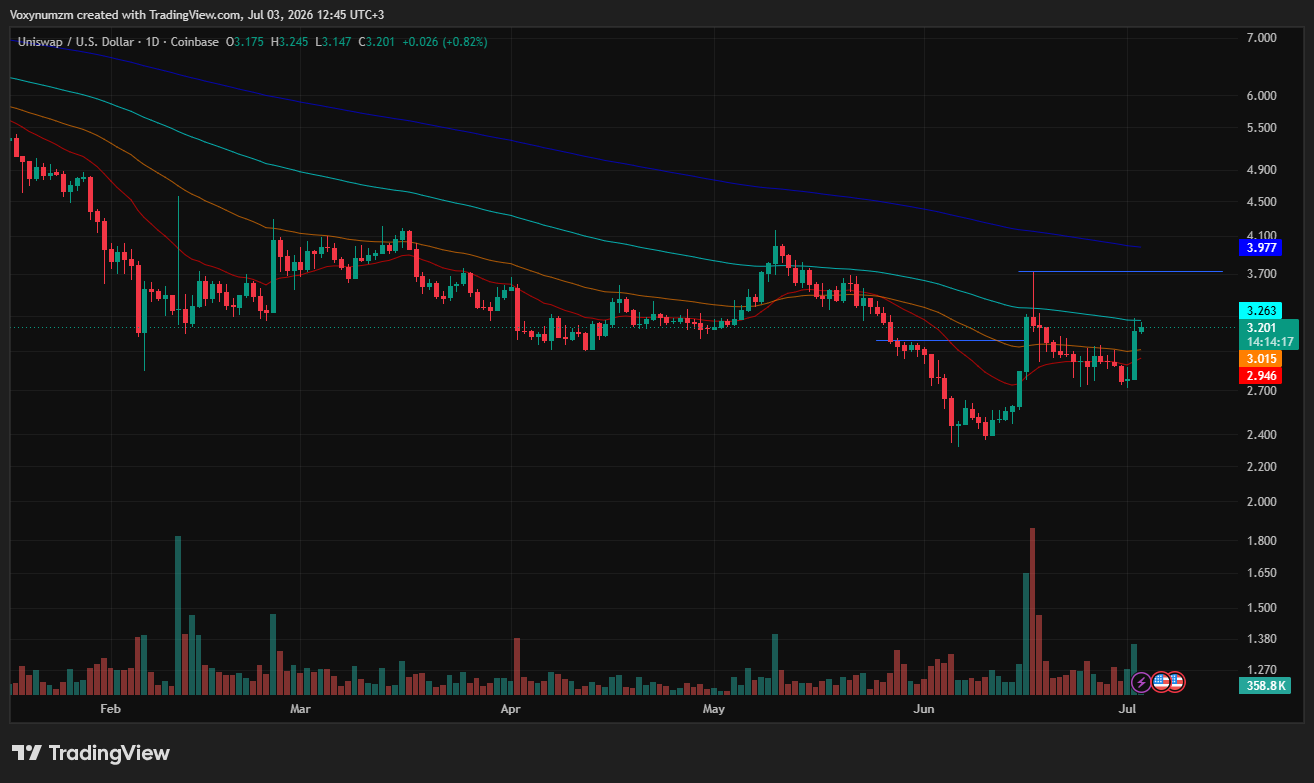Click the 4.500 price axis label

click(1263, 202)
